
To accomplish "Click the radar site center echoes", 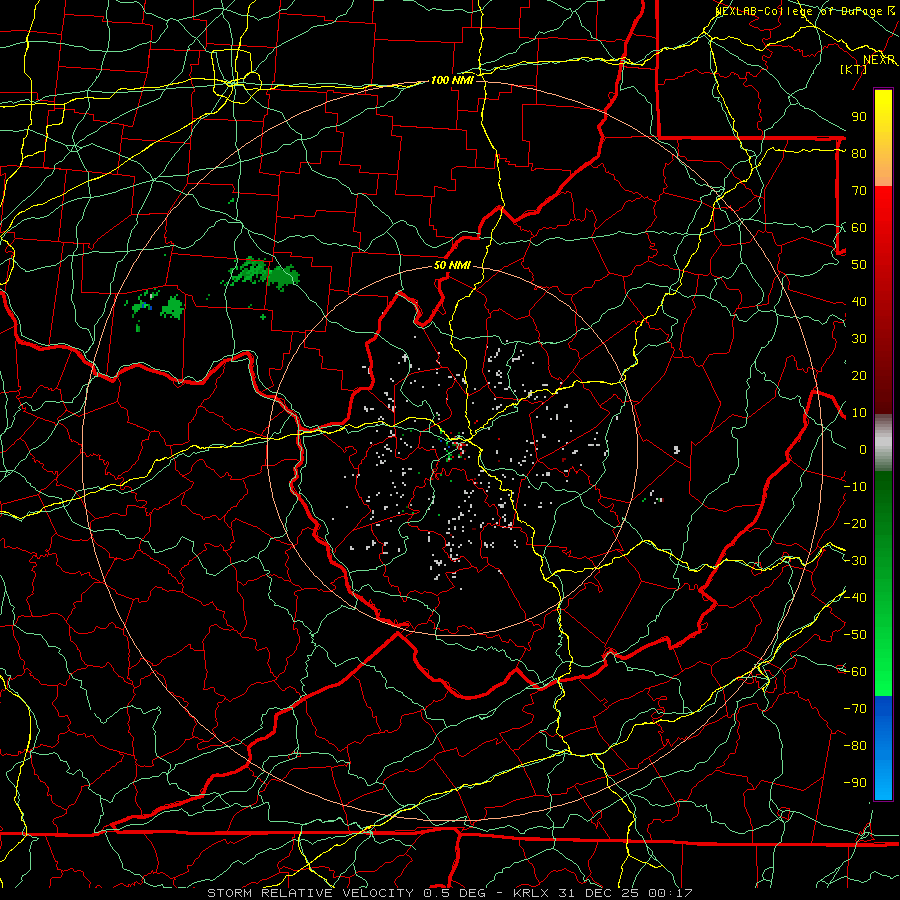I will [x=457, y=446].
